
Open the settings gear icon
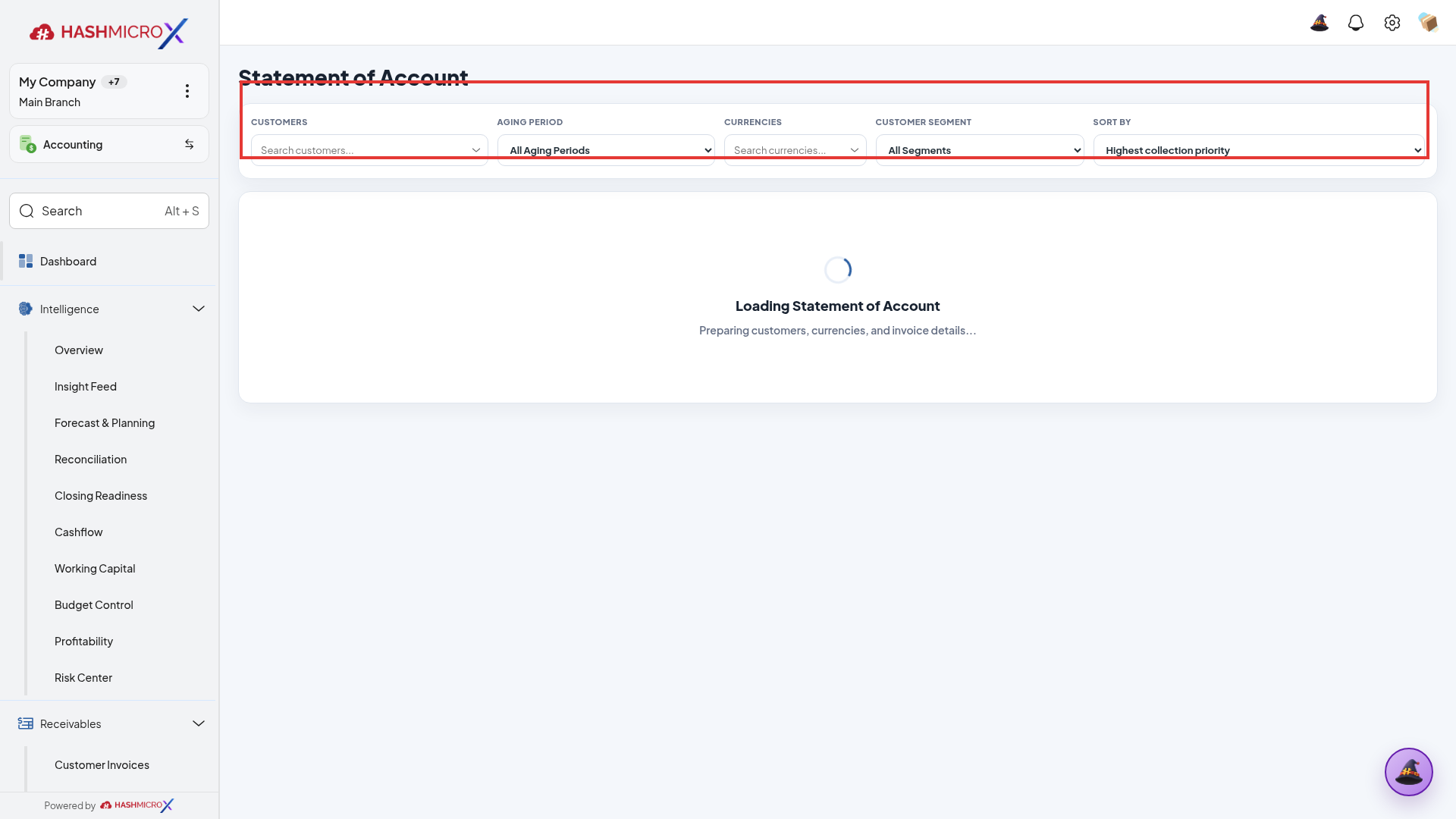point(1392,23)
